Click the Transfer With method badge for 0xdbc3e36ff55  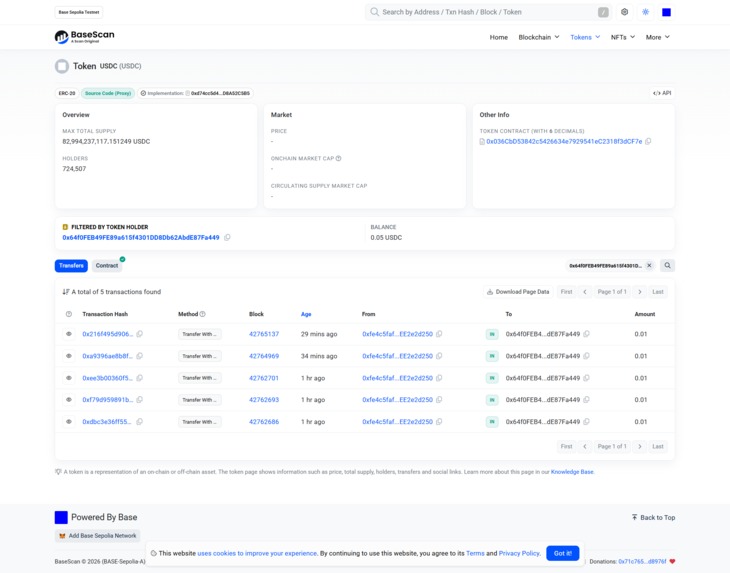199,422
